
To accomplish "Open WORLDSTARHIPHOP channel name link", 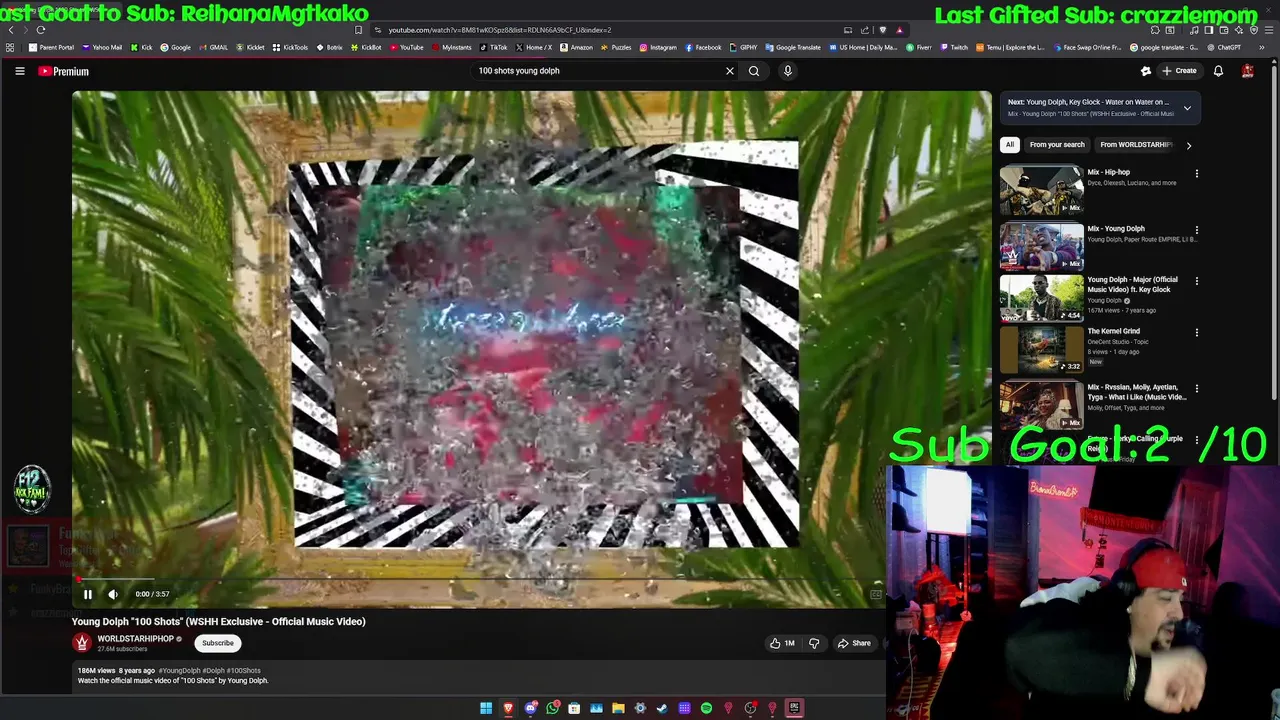I will 135,638.
